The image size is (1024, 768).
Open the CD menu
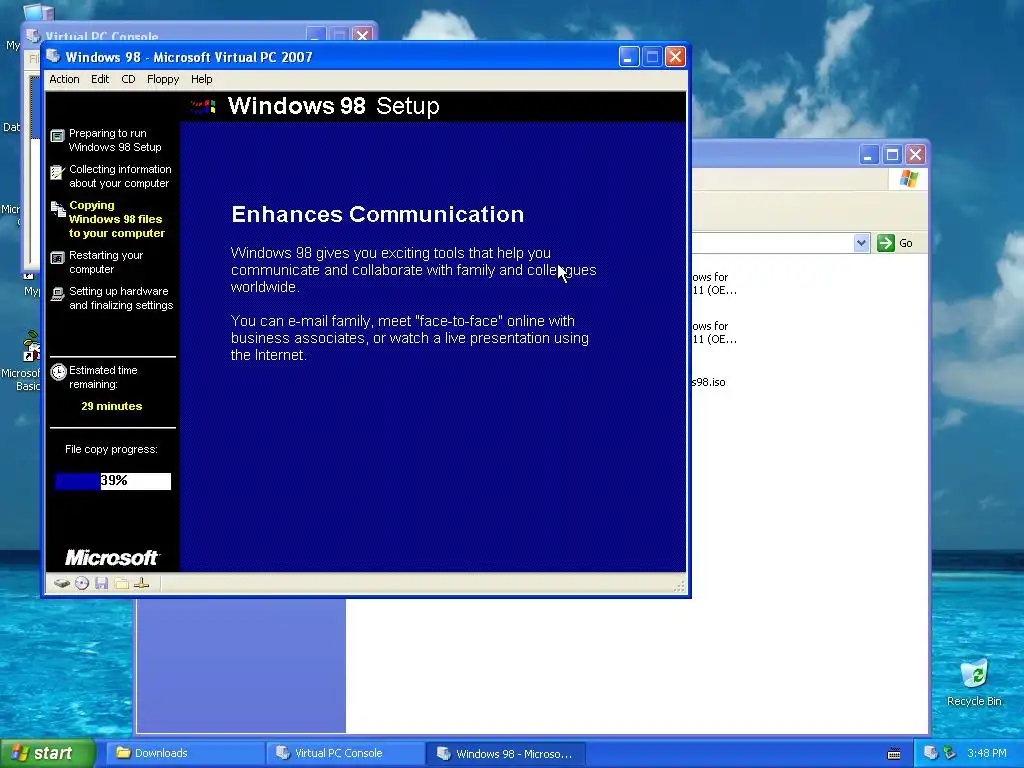click(x=128, y=79)
